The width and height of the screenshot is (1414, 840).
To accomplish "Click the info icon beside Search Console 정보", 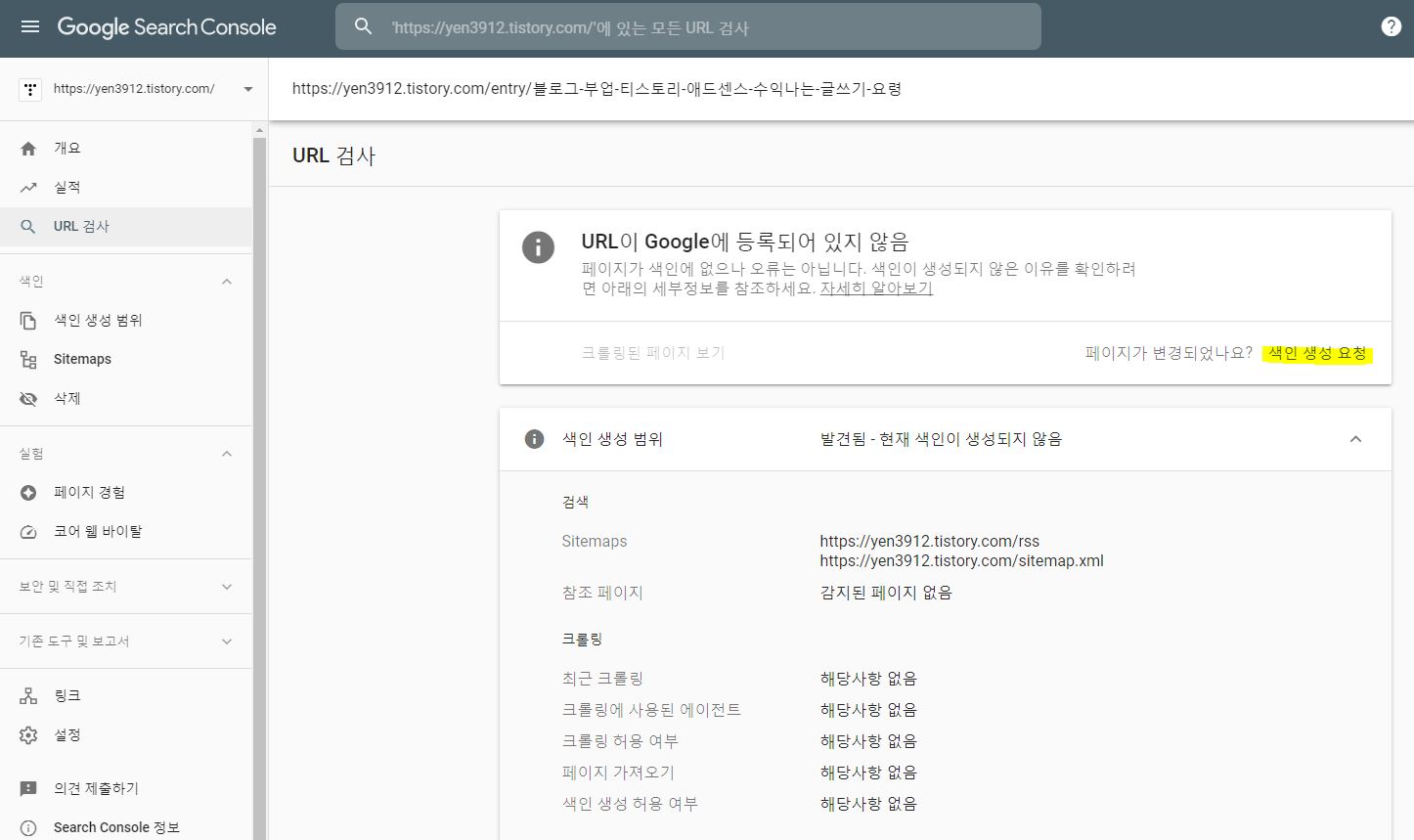I will (x=28, y=828).
